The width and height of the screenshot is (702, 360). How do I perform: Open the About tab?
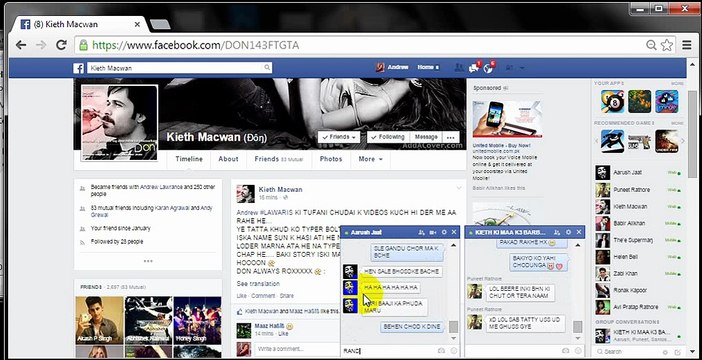228,159
